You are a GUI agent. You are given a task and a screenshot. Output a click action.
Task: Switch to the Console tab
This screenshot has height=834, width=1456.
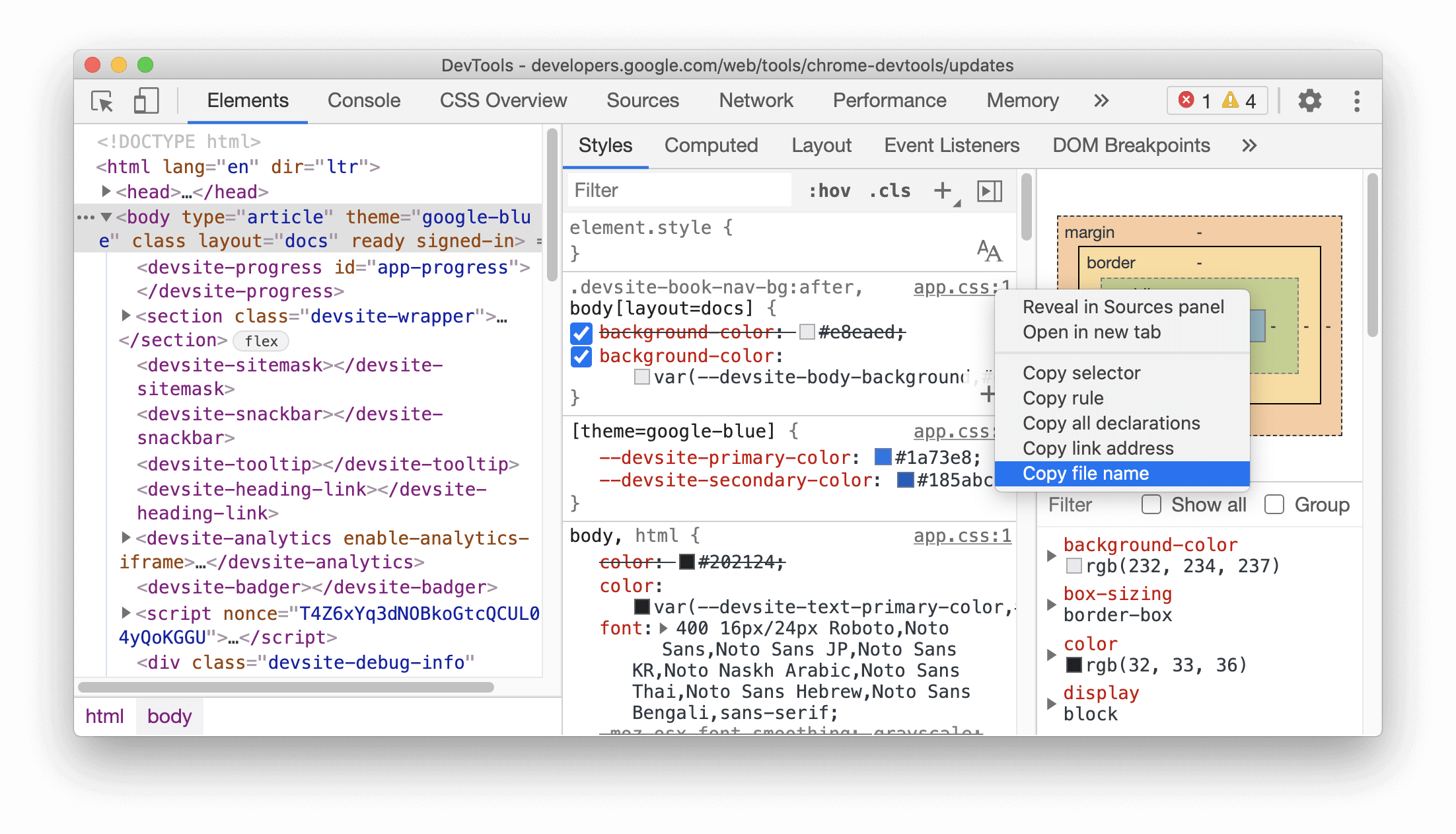363,101
